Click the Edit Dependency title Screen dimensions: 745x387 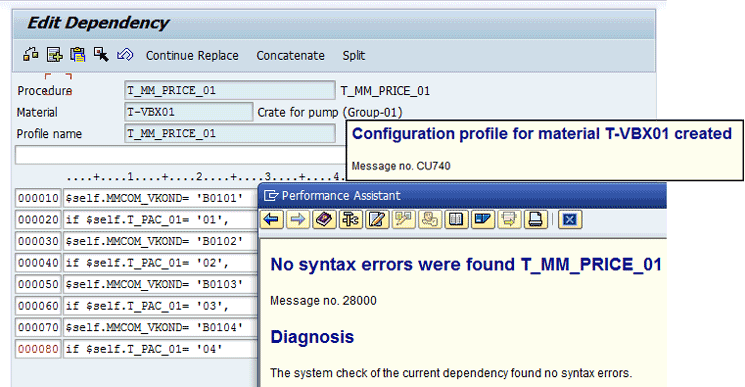click(97, 23)
